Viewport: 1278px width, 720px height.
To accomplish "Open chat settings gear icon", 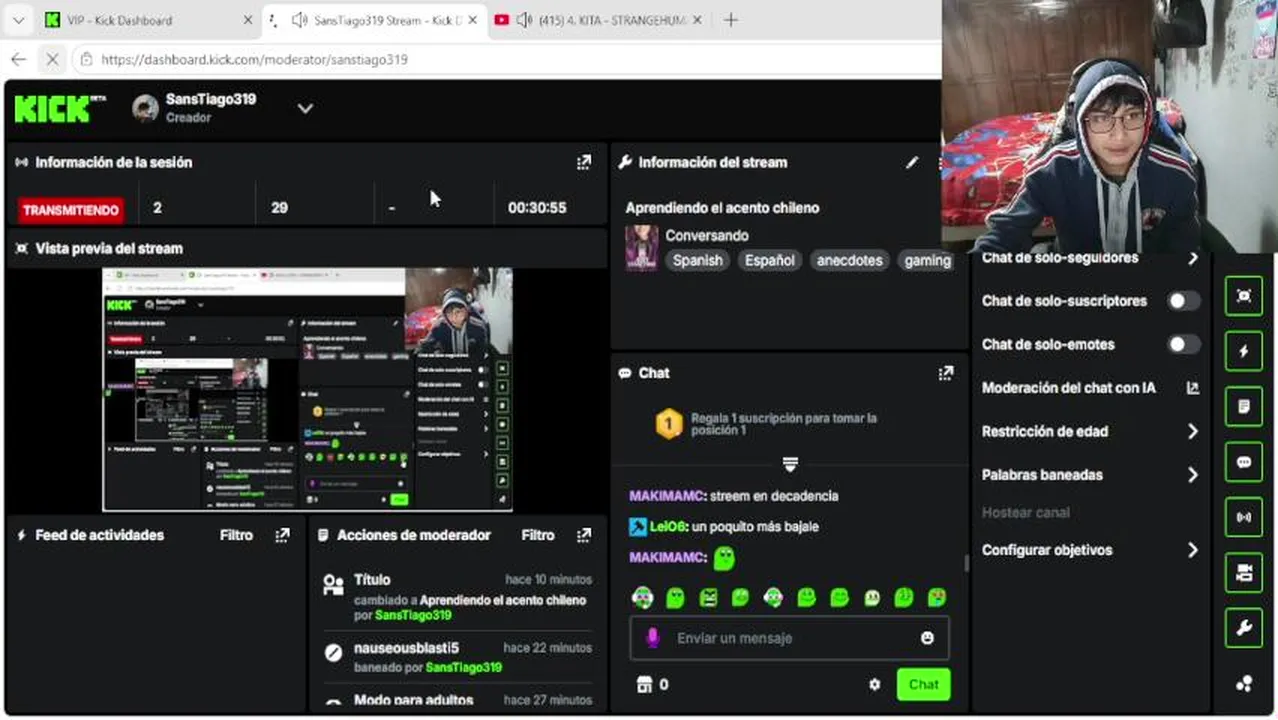I will tap(875, 685).
